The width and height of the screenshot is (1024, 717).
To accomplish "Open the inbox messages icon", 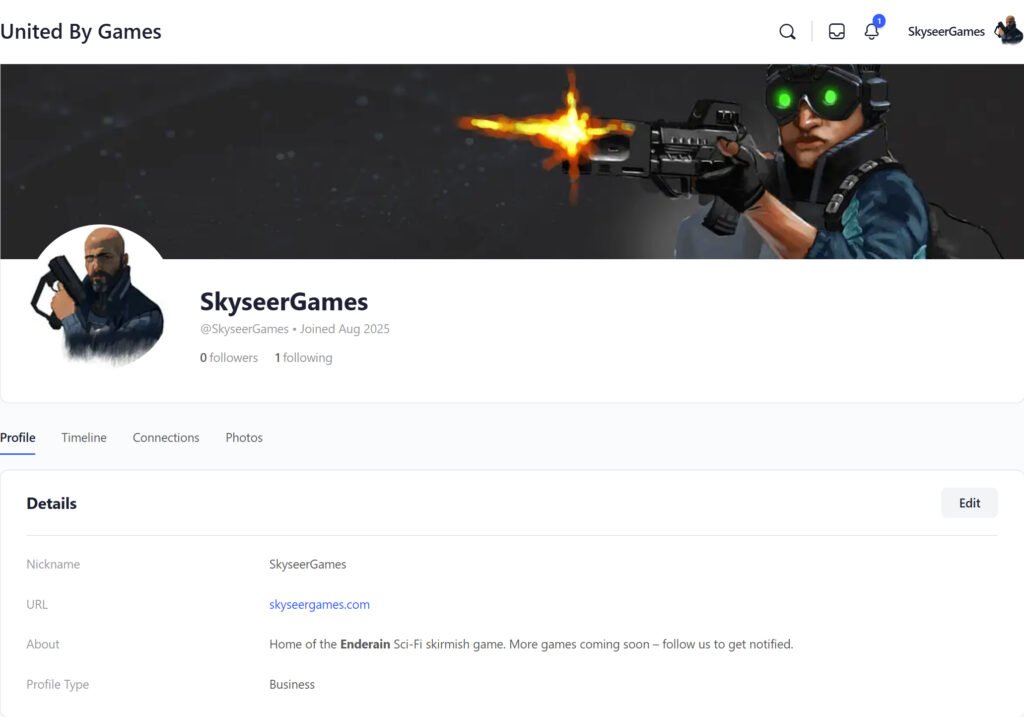I will [837, 32].
